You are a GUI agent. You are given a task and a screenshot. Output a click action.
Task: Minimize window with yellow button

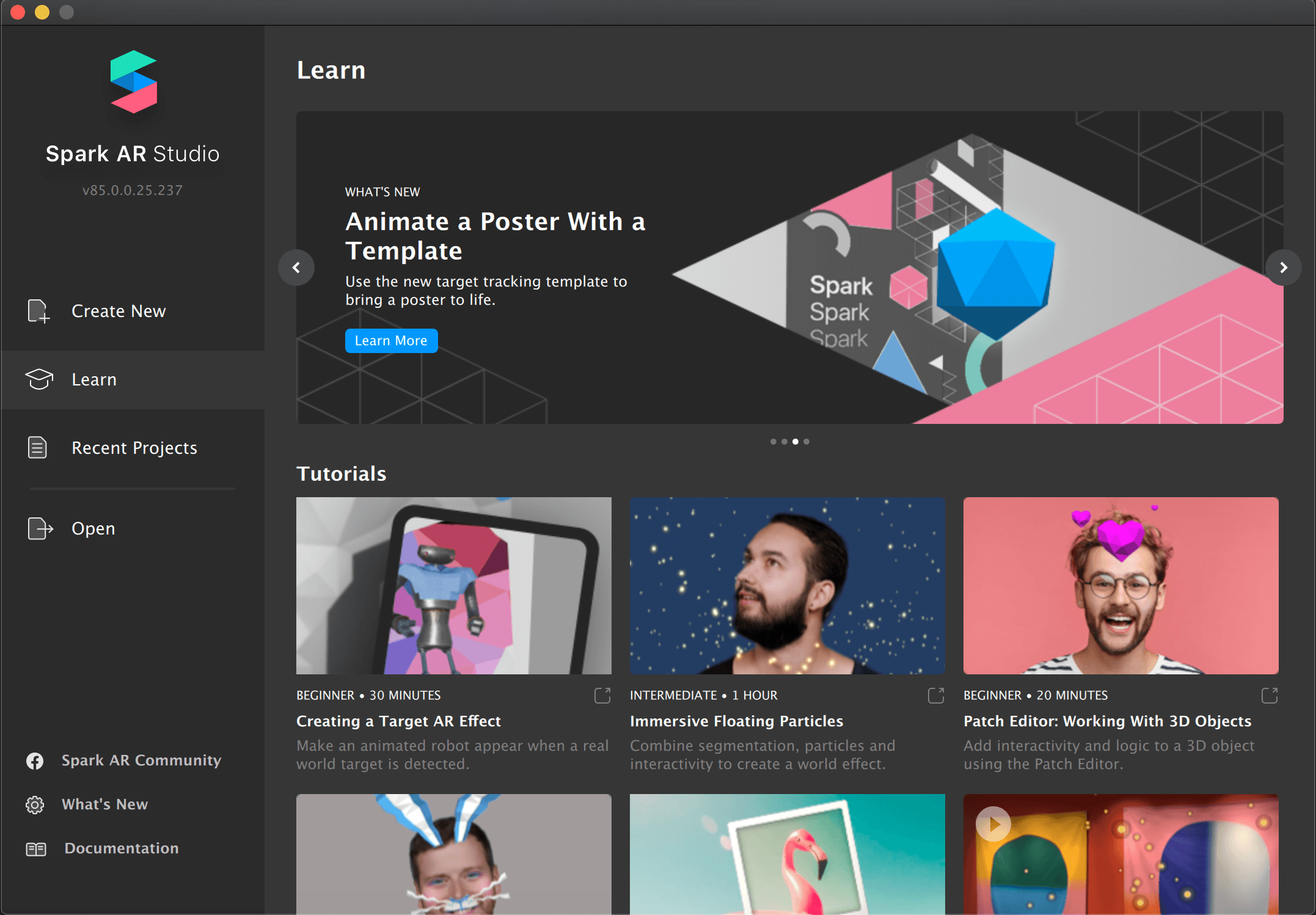(42, 12)
